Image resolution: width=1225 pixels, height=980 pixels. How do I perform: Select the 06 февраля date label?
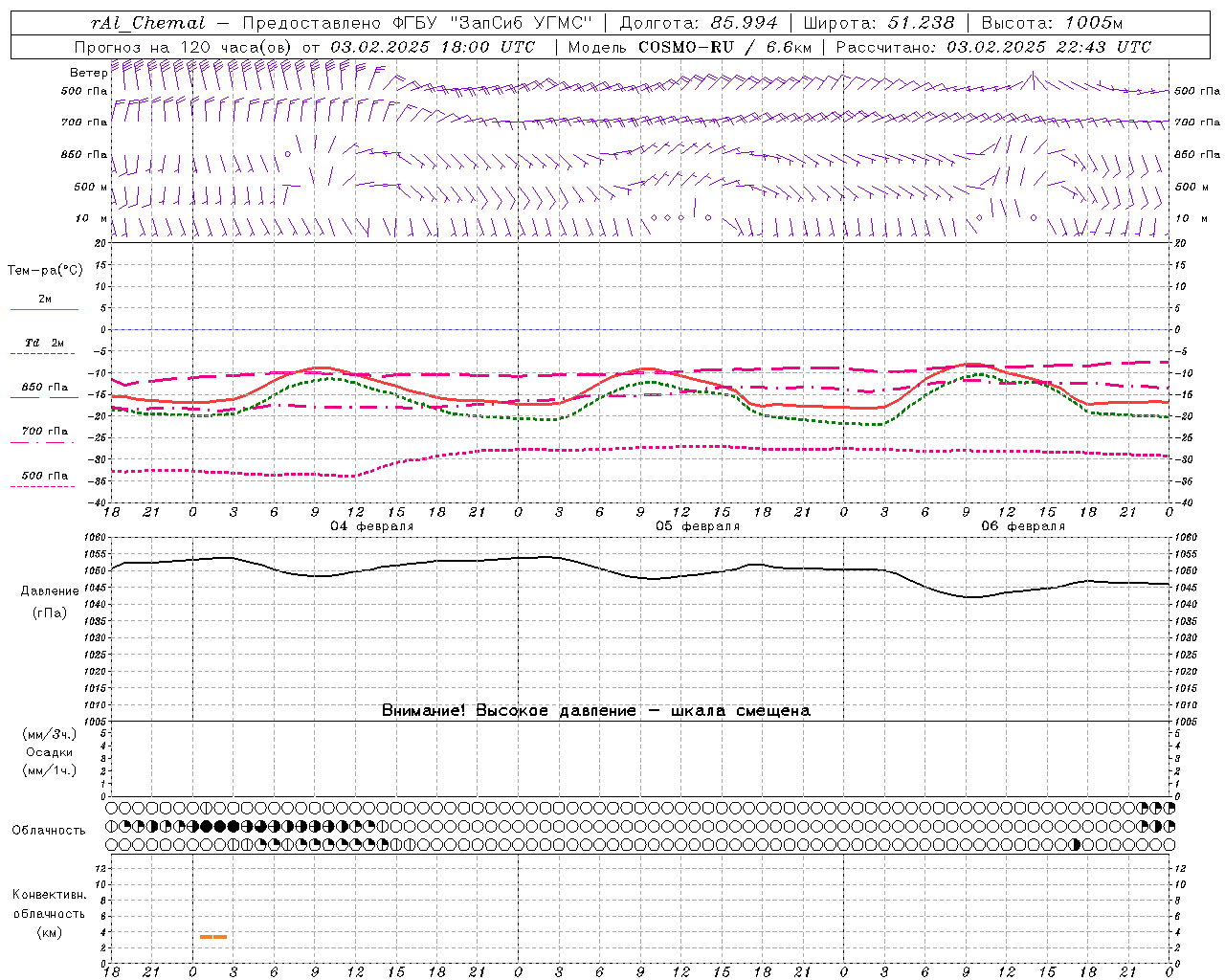click(1023, 526)
